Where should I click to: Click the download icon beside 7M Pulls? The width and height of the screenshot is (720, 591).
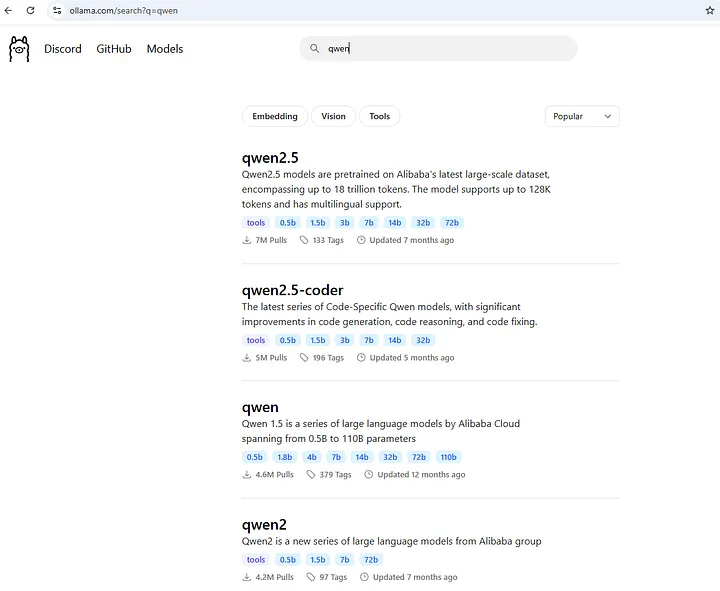coord(247,240)
